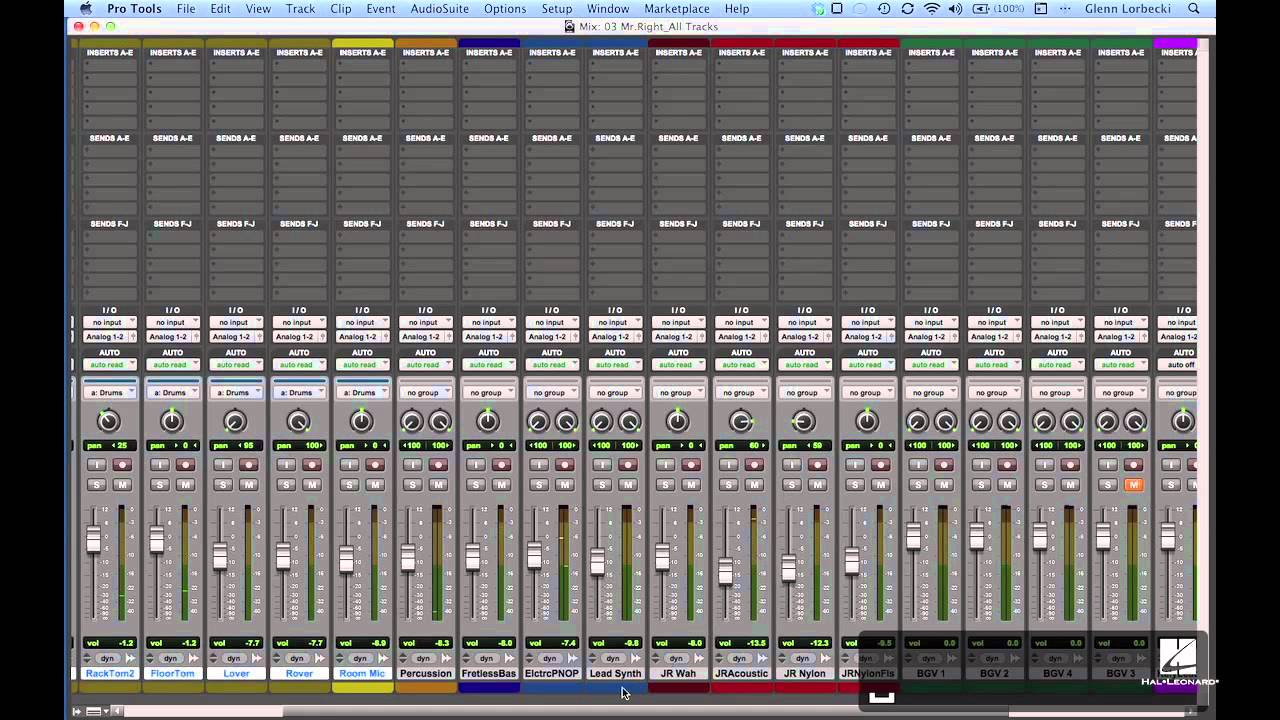
Task: Unmute the BGV 3 track
Action: click(x=1134, y=485)
